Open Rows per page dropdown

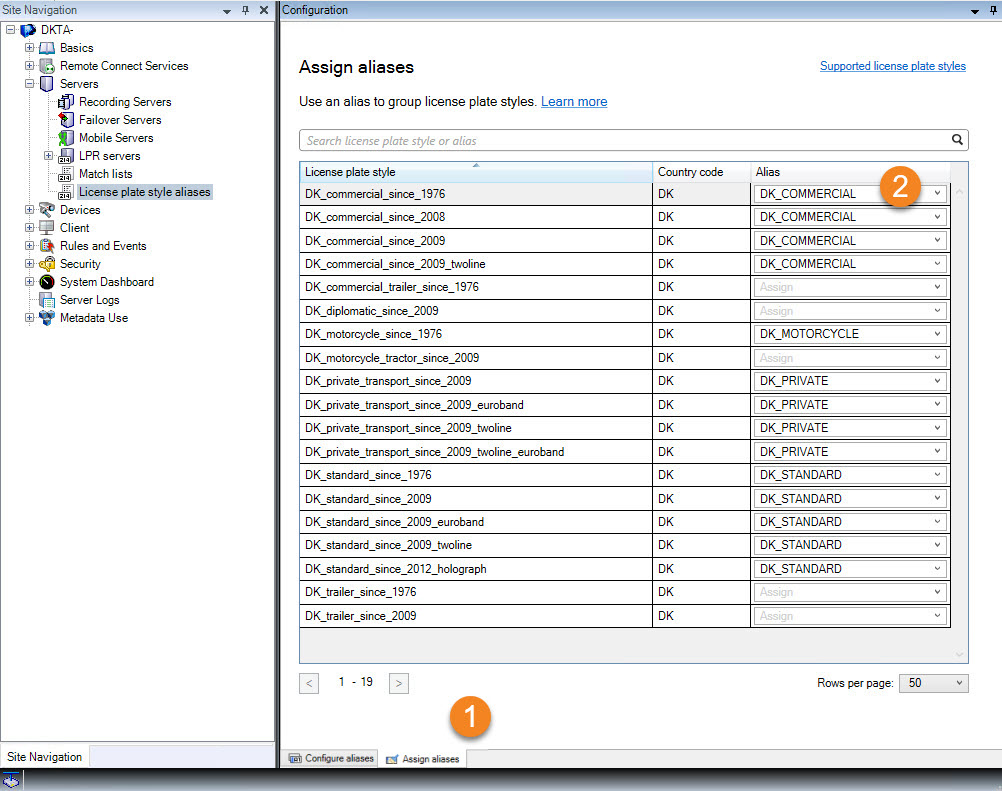(958, 683)
